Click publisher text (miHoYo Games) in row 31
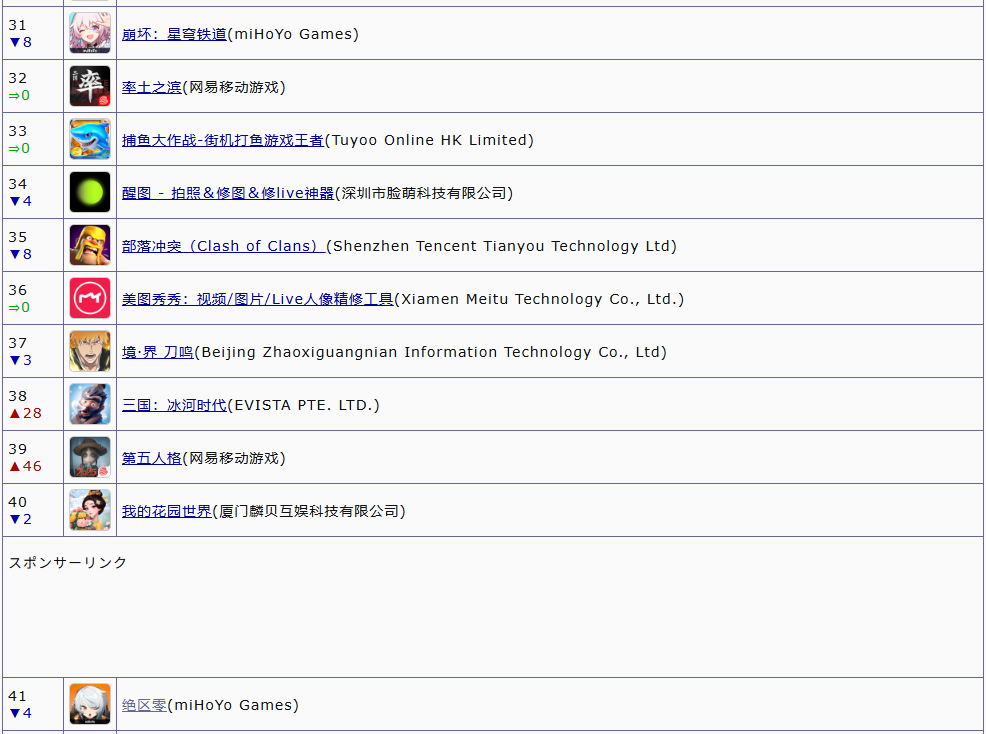This screenshot has height=734, width=986. click(293, 34)
